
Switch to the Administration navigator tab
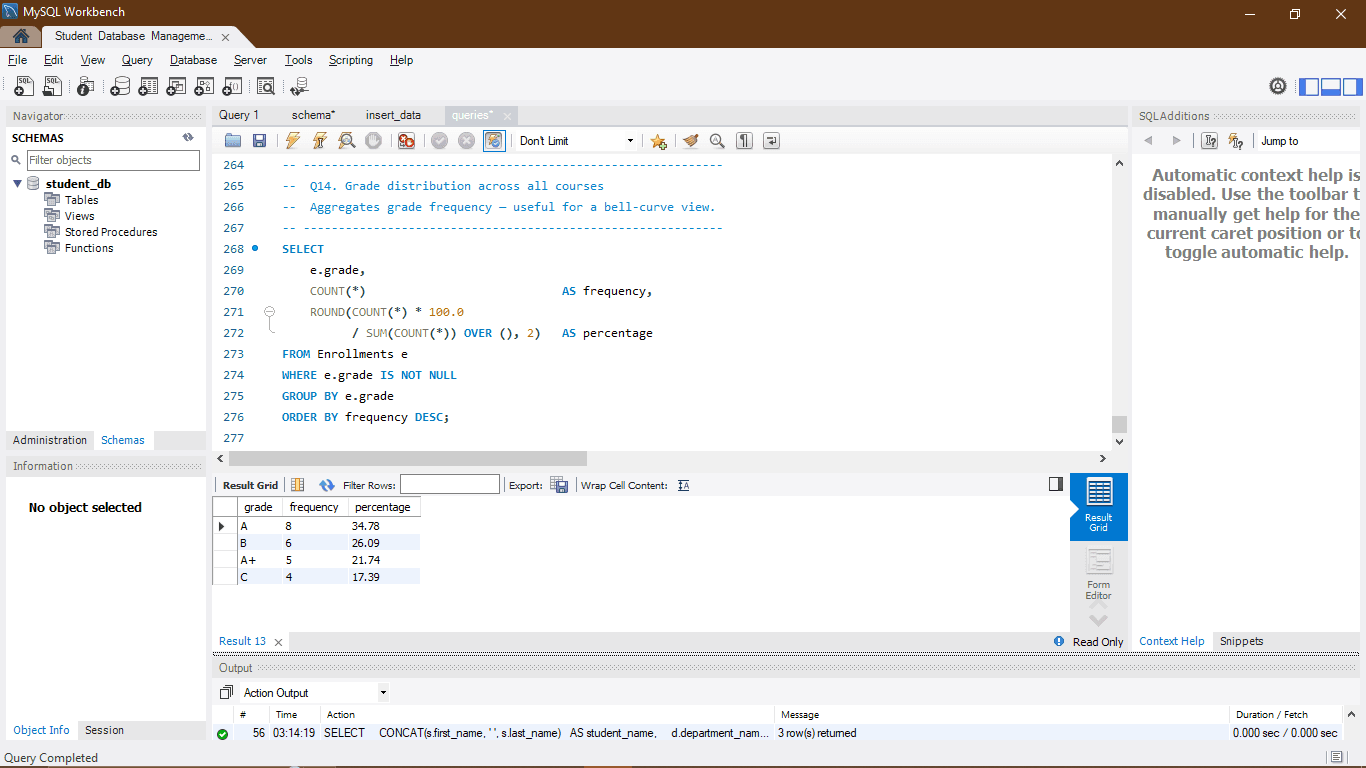50,440
